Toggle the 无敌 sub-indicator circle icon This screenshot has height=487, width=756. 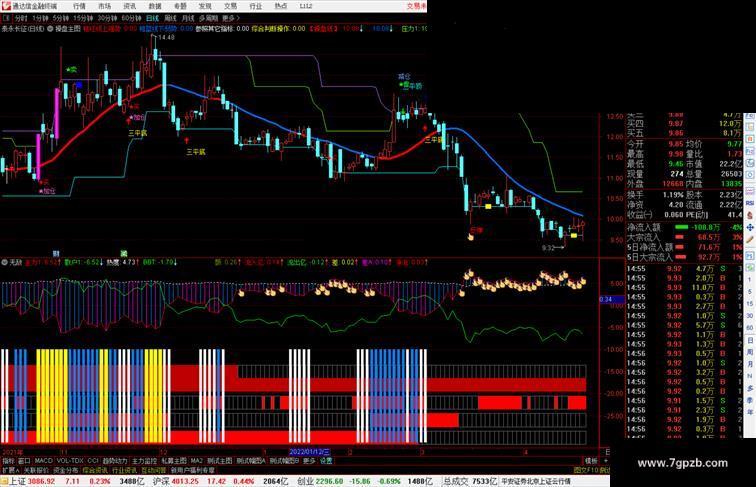click(x=5, y=262)
